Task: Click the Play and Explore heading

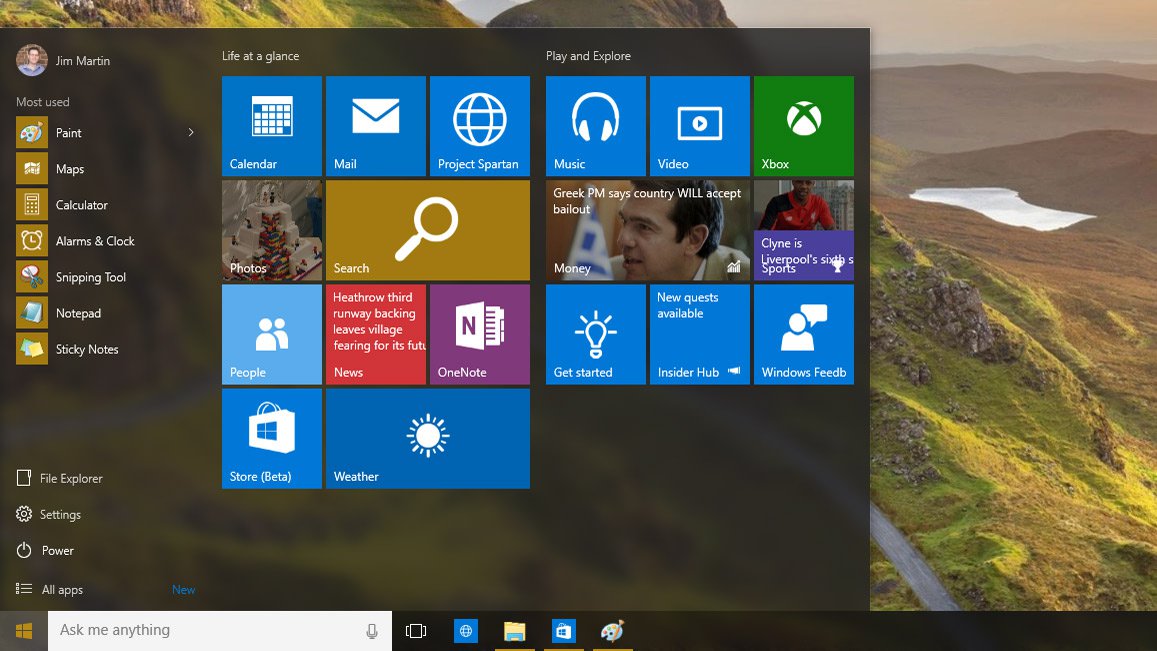Action: [x=588, y=56]
